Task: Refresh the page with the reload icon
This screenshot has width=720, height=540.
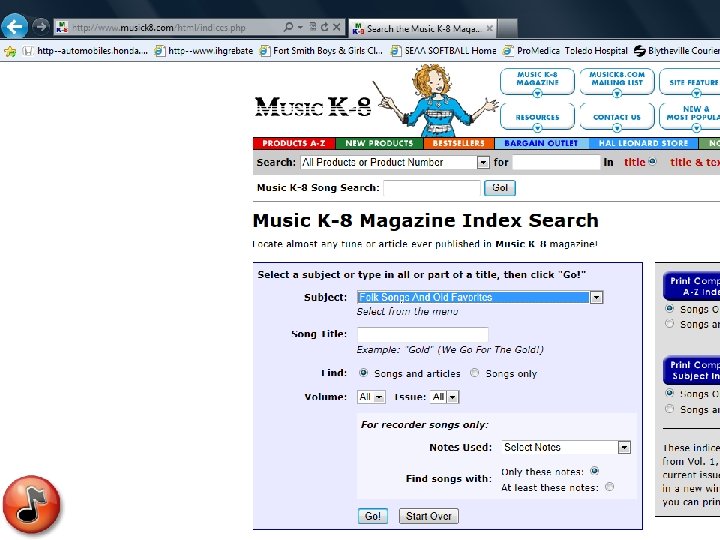Action: click(325, 27)
